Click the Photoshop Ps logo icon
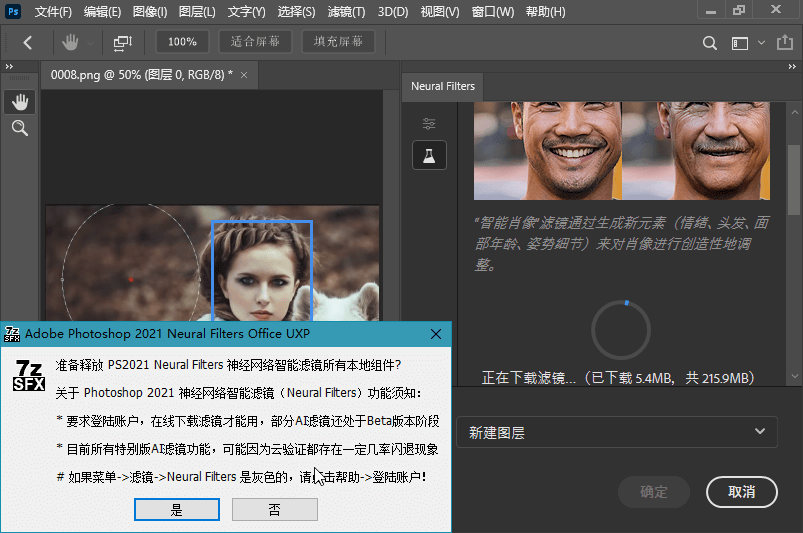803x533 pixels. click(13, 11)
